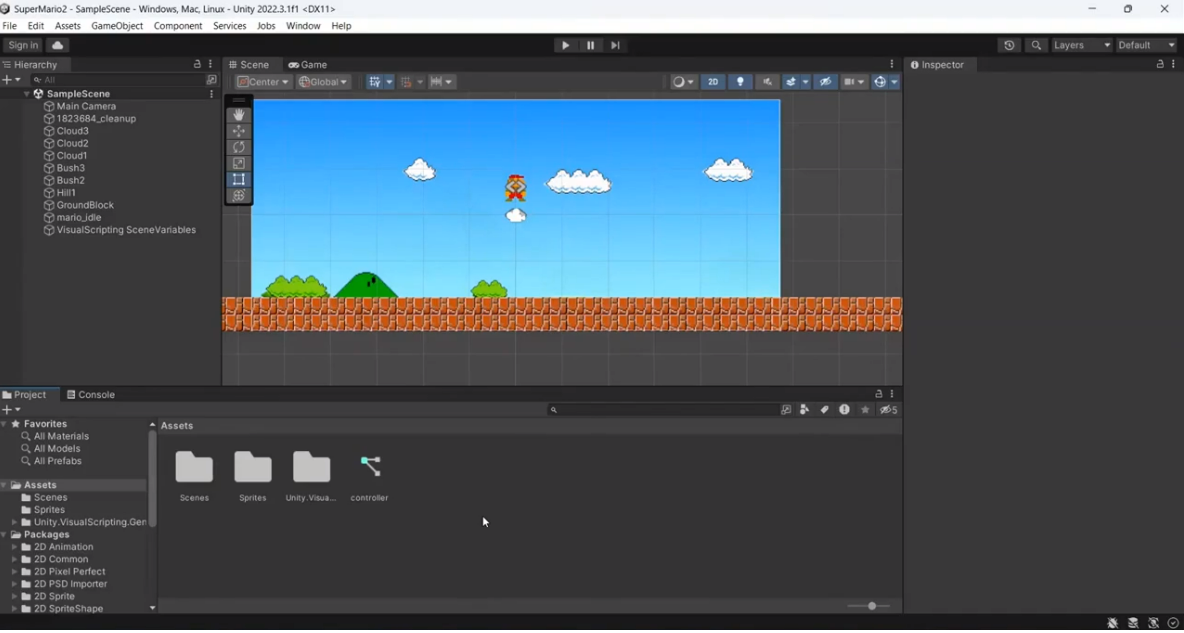The image size is (1184, 633).
Task: Open the Layers dropdown
Action: (1082, 45)
